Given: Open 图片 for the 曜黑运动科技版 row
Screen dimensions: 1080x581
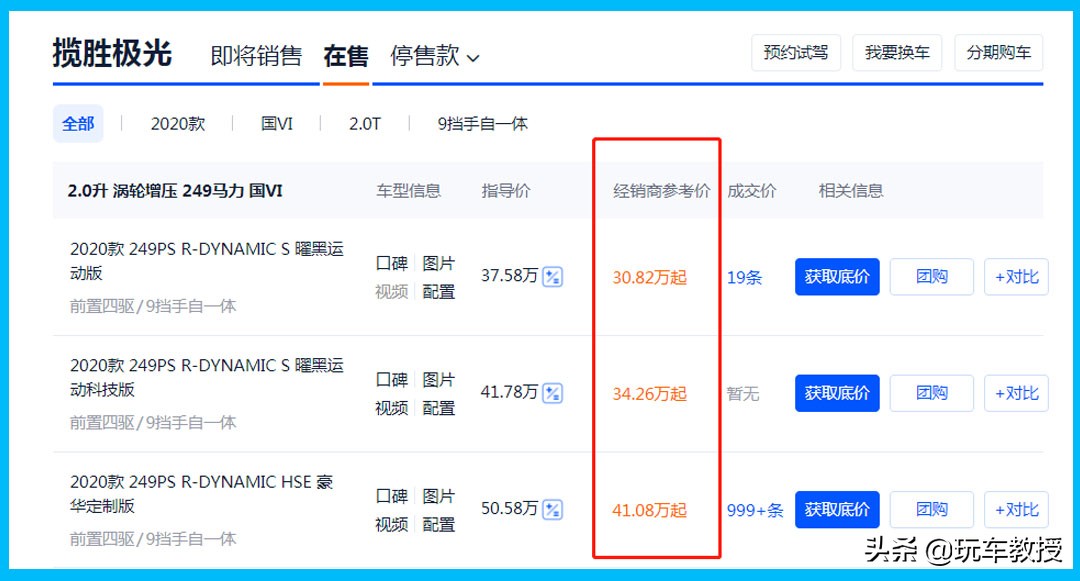Looking at the screenshot, I should pos(439,379).
